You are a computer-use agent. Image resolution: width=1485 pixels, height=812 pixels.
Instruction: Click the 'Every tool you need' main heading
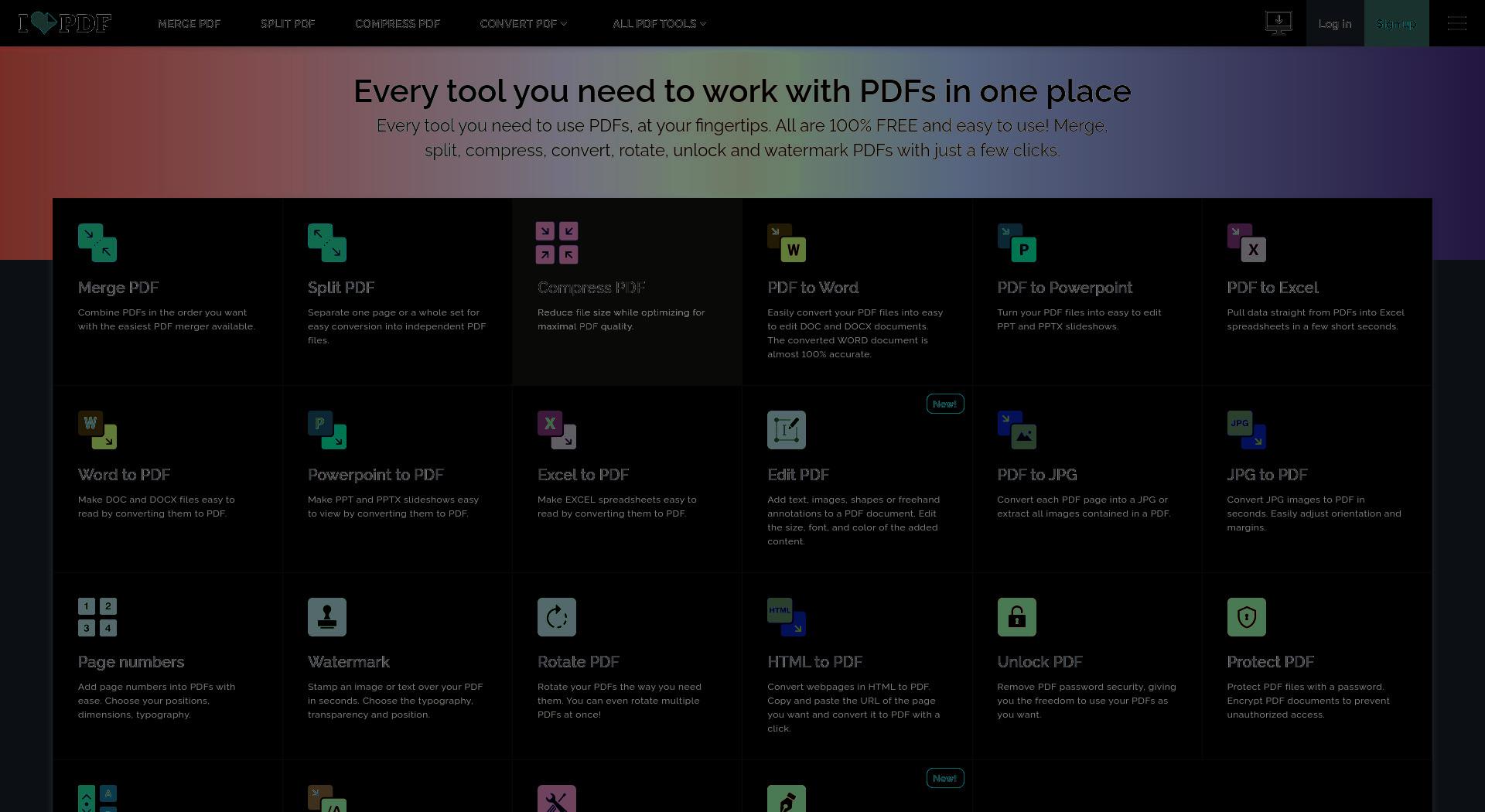tap(742, 91)
